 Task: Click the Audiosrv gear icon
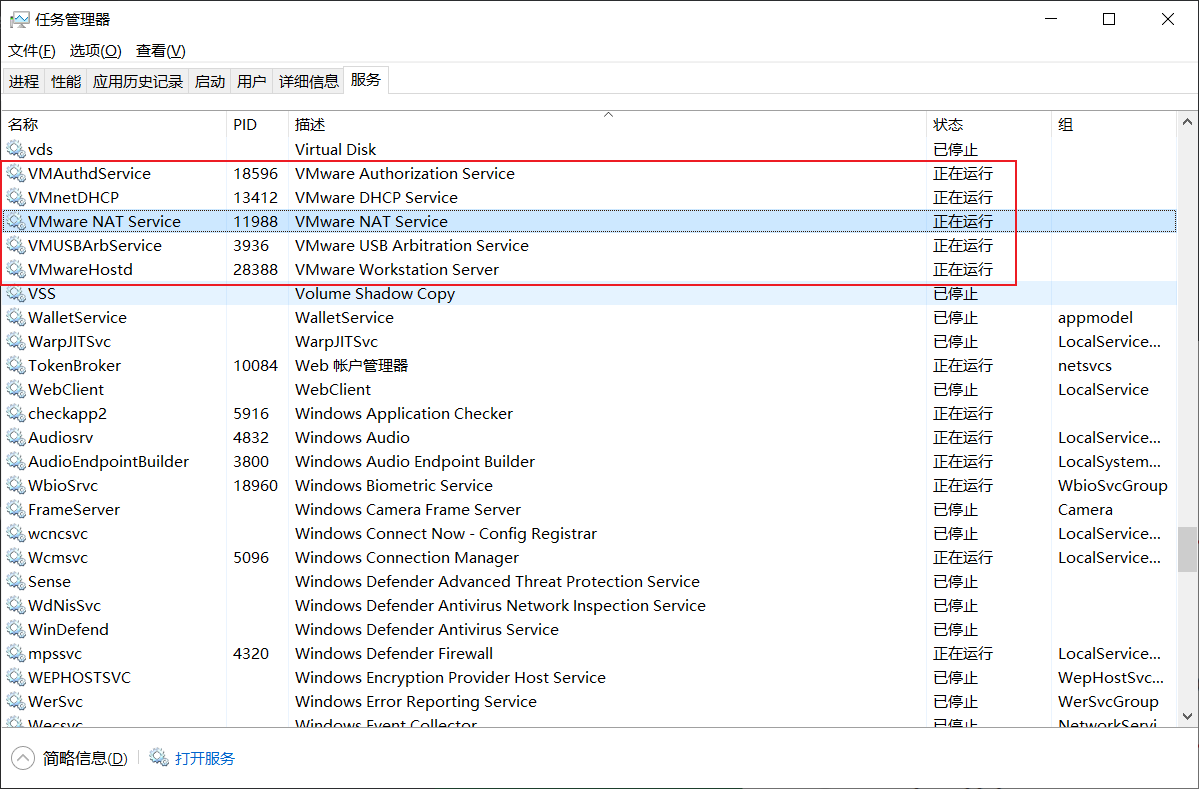pos(16,437)
